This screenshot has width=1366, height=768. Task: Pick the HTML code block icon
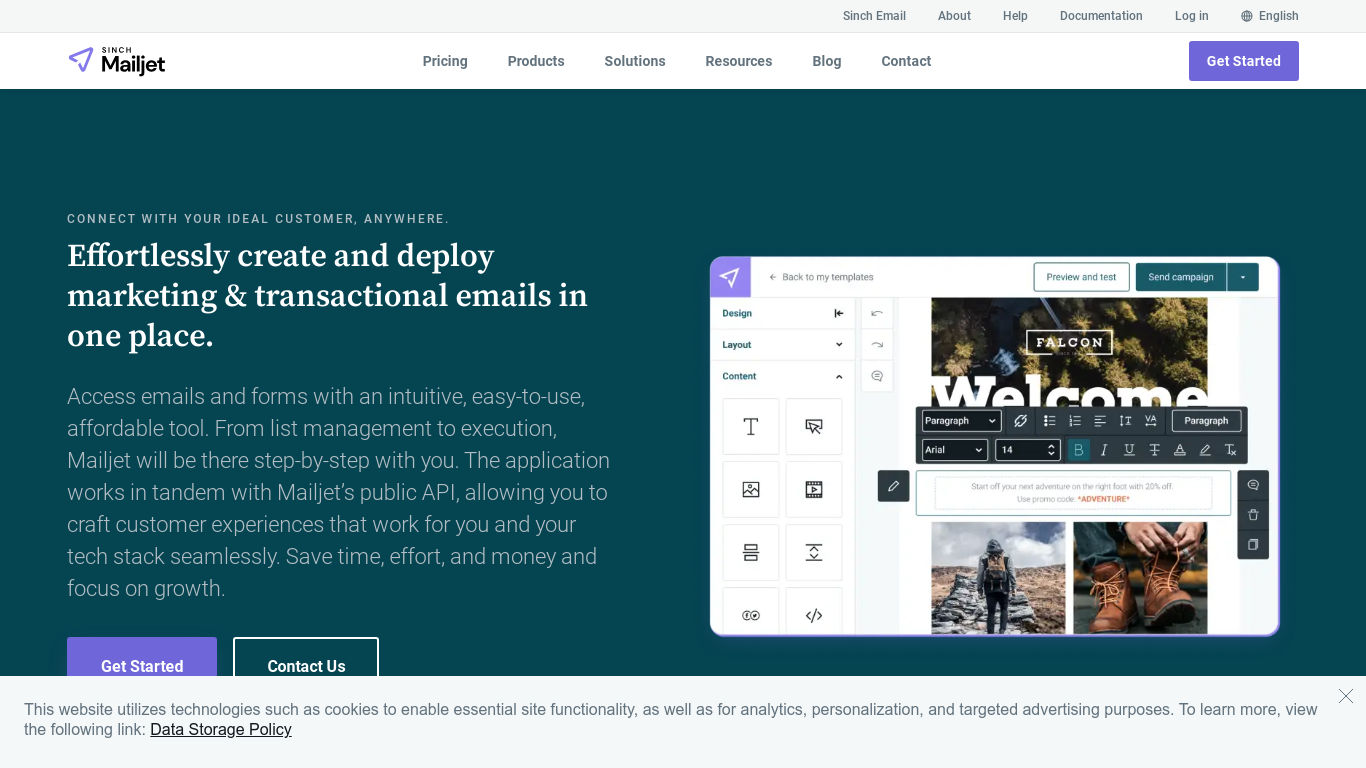pos(813,615)
